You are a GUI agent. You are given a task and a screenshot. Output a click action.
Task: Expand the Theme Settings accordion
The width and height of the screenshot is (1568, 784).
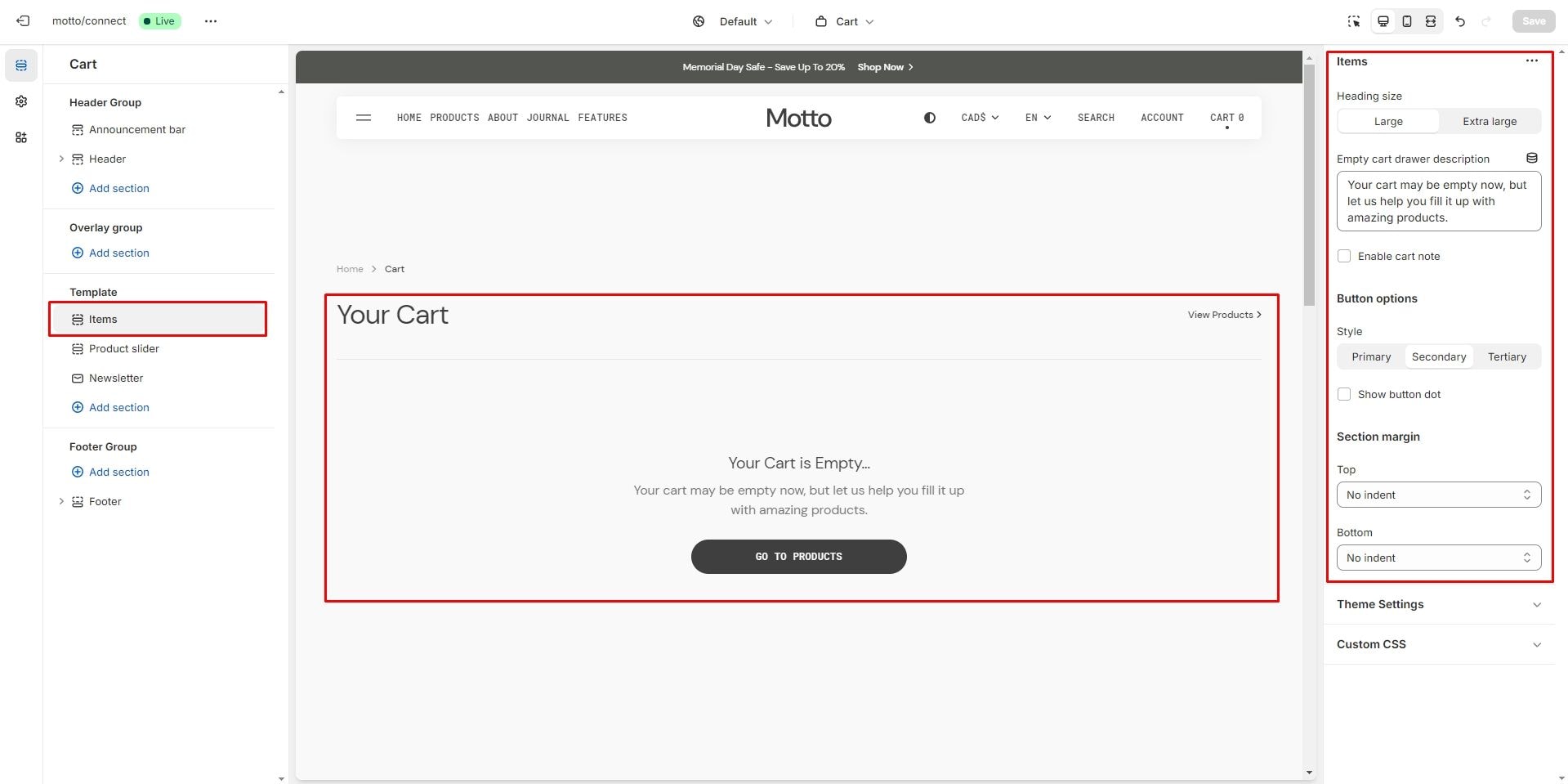point(1438,604)
